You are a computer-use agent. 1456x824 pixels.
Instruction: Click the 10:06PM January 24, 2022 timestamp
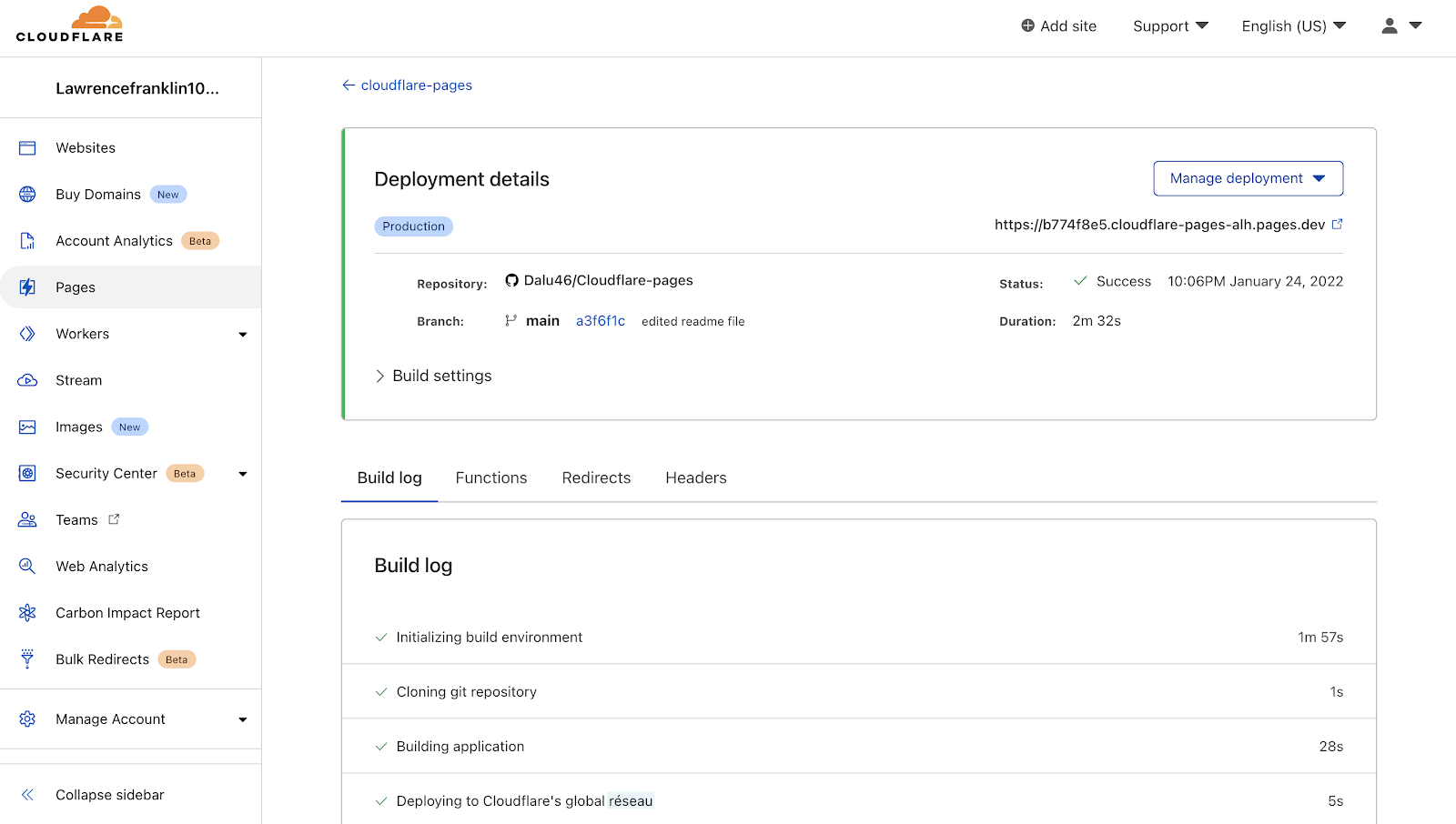pos(1256,282)
